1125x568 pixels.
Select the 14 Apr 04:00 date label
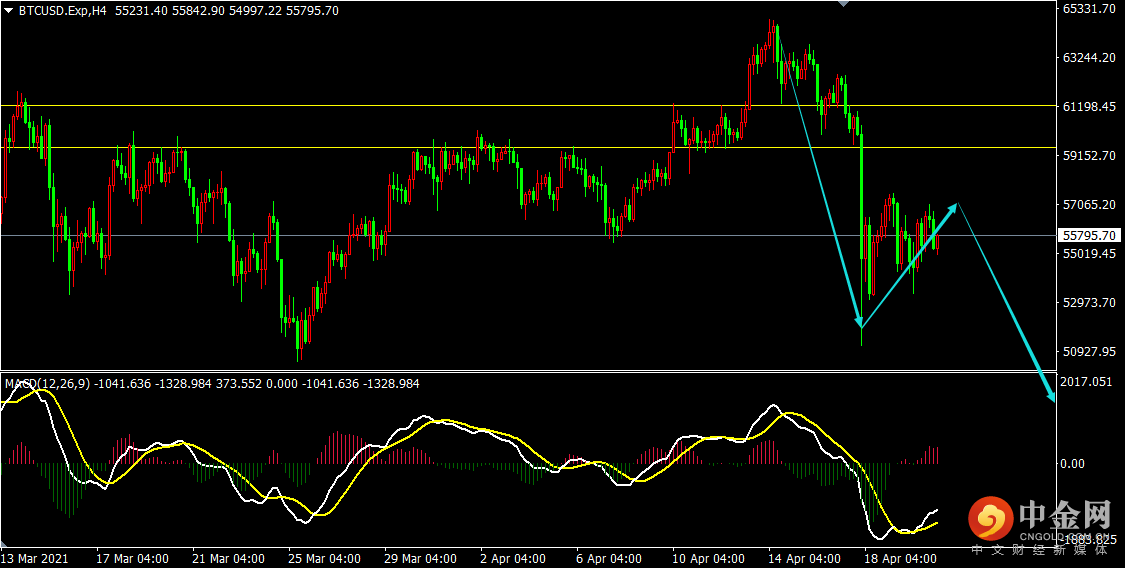[x=802, y=558]
